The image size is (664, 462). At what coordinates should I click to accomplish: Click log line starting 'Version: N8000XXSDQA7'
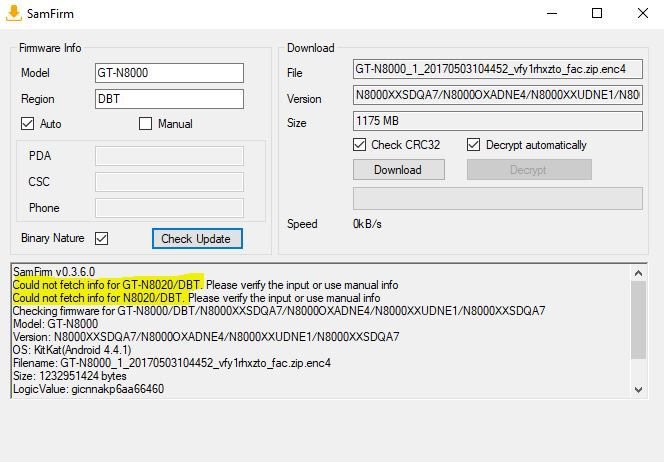pos(206,337)
